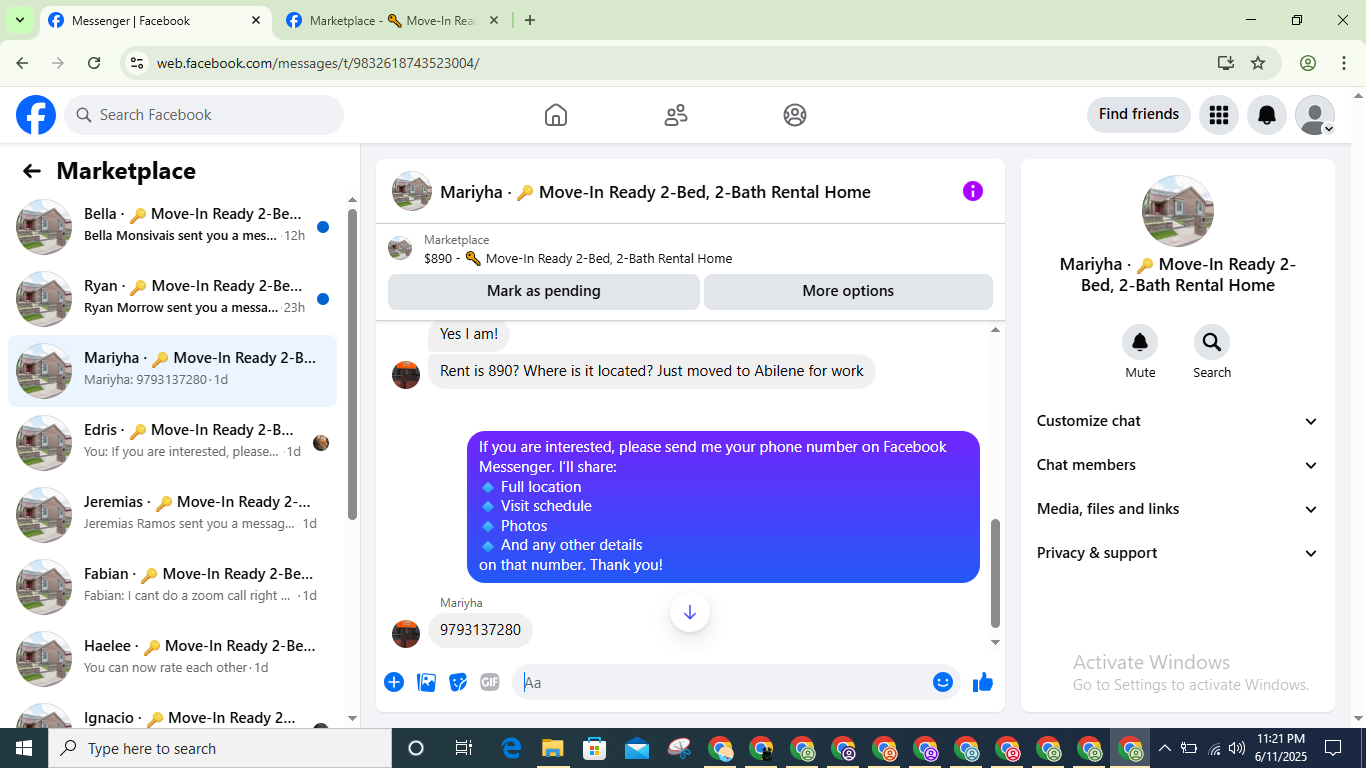The image size is (1366, 768).
Task: Open Task View on the taskbar
Action: coord(464,748)
